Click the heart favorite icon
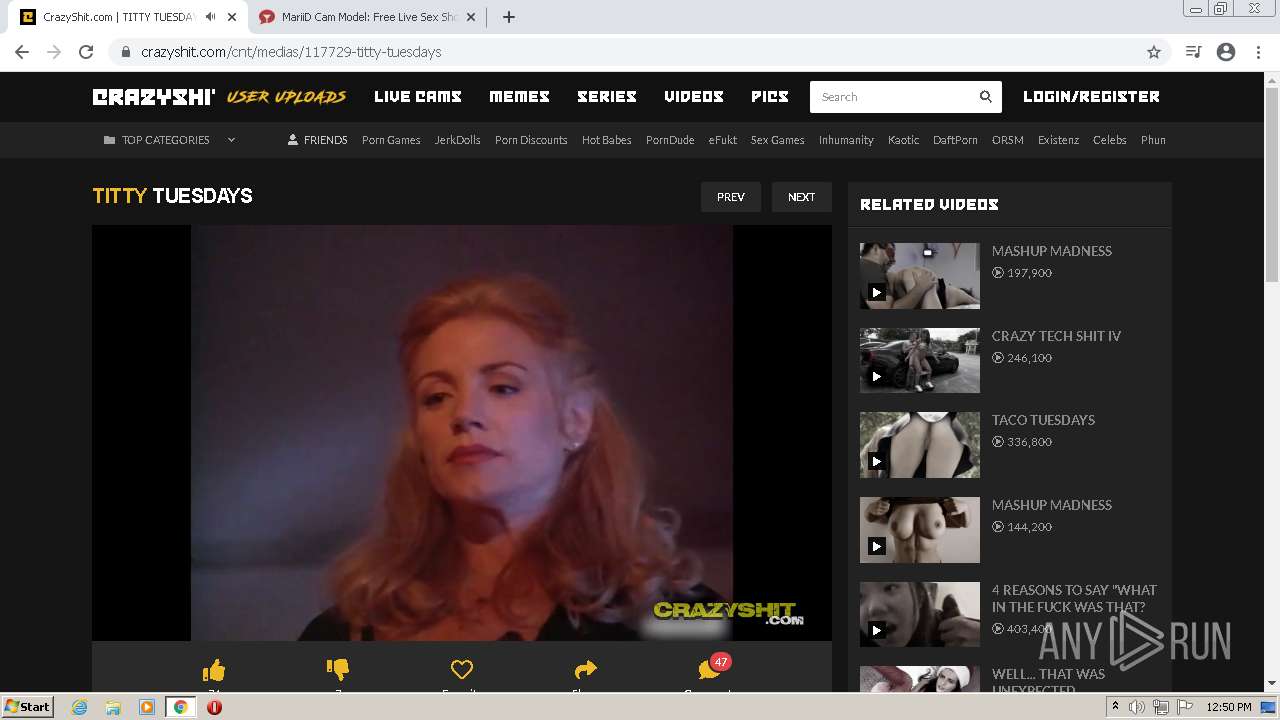Image resolution: width=1280 pixels, height=720 pixels. point(461,670)
